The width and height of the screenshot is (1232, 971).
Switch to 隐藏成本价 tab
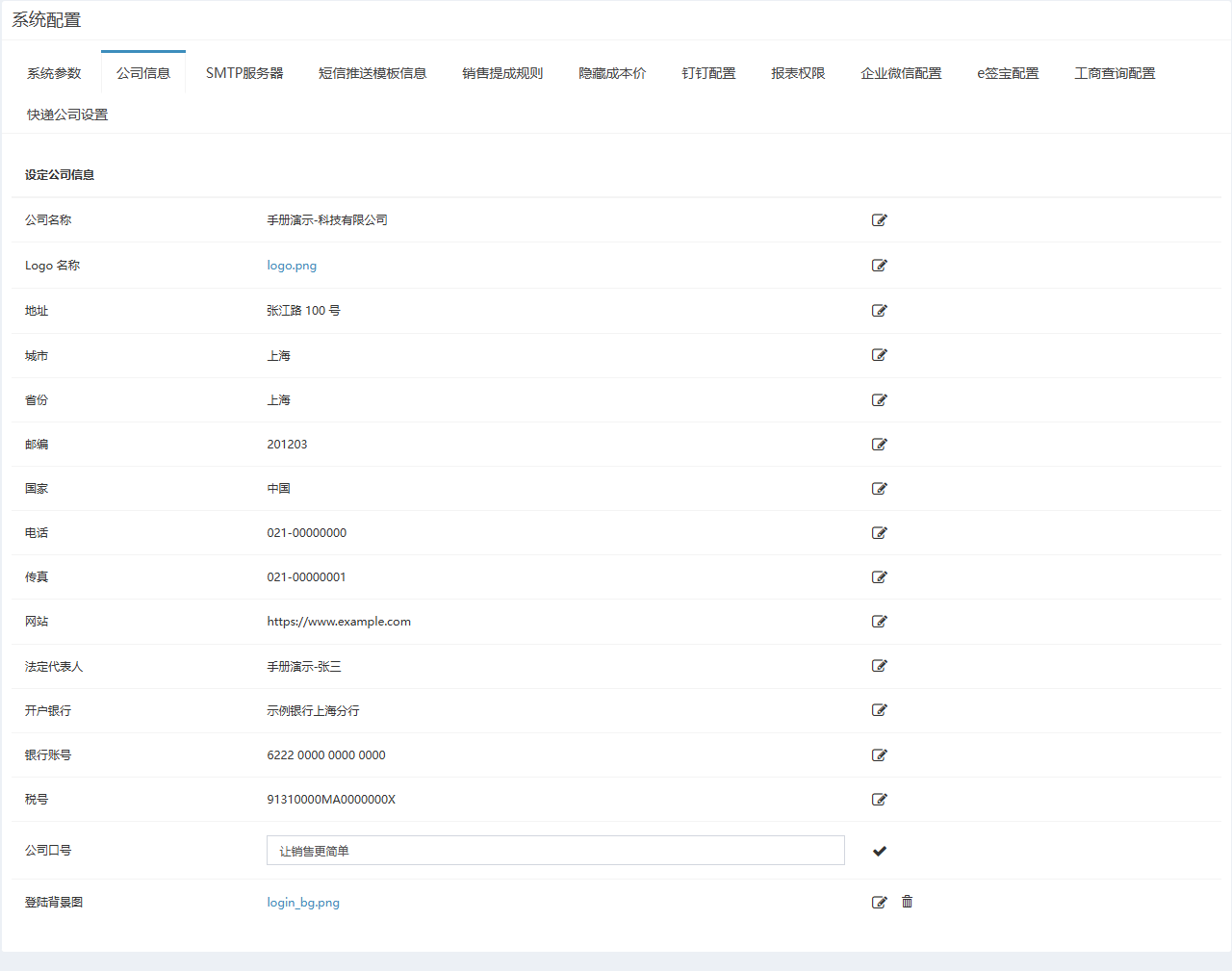pos(612,73)
